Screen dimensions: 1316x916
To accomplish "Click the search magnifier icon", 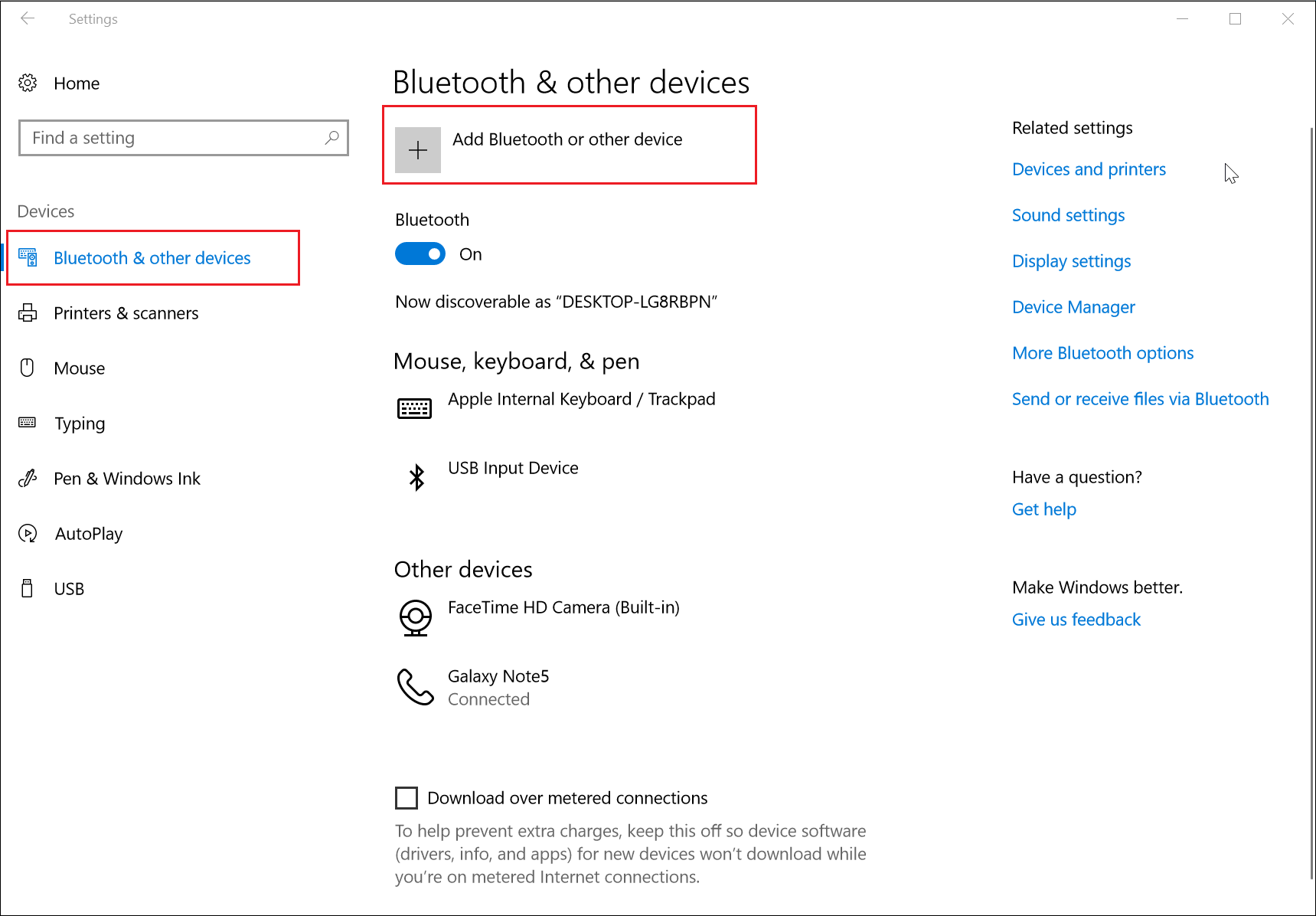I will pos(331,138).
